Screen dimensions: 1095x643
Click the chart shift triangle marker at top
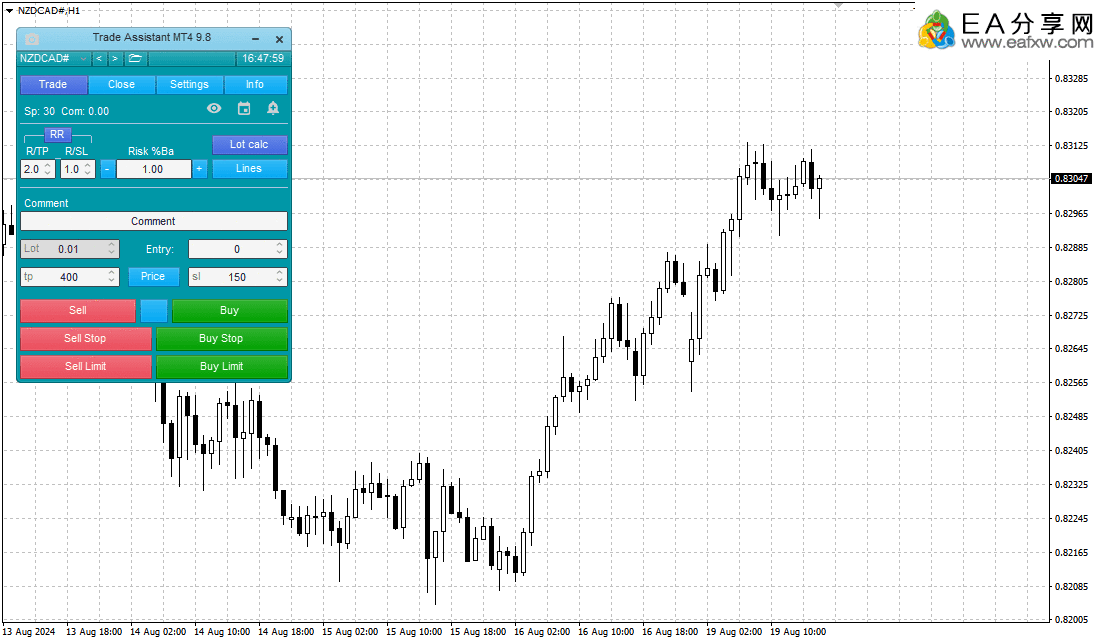coord(838,6)
